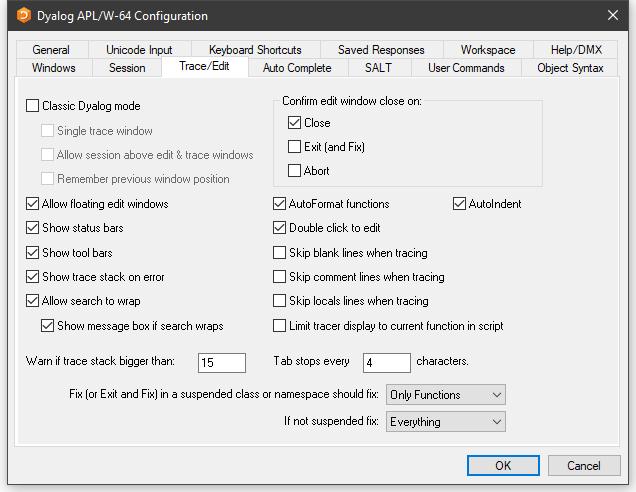
Task: Go to the Workspace tab
Action: coord(487,50)
